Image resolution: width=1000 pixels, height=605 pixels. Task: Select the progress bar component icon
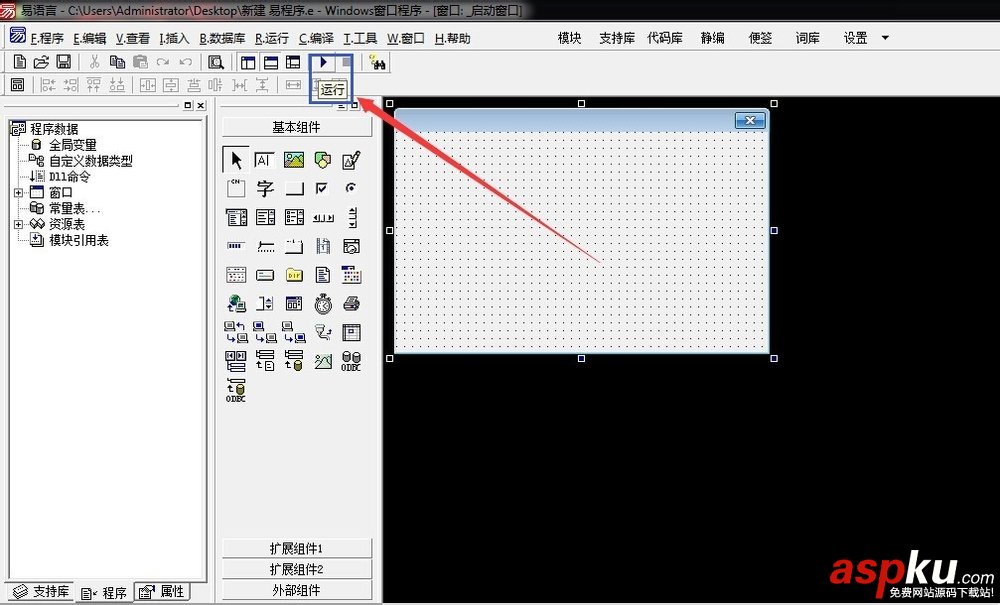(235, 245)
